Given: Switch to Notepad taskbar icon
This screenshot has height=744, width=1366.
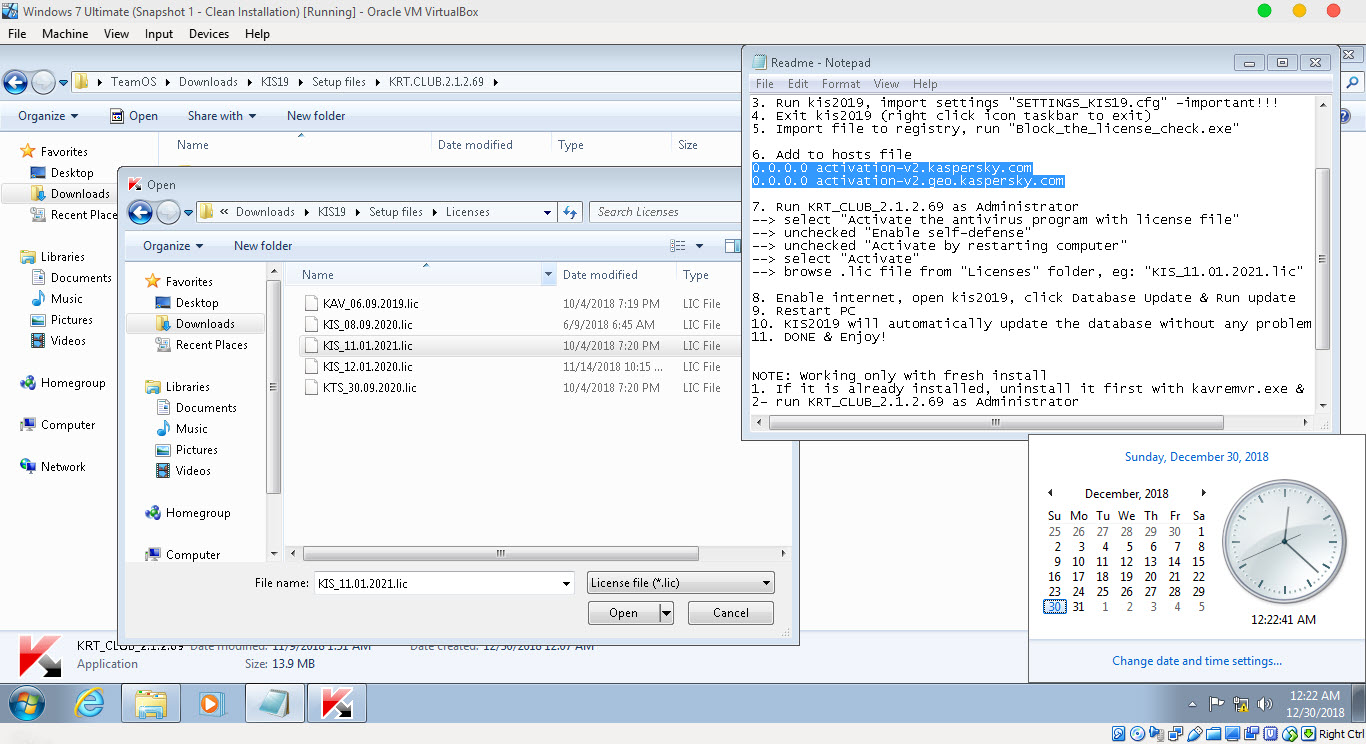Looking at the screenshot, I should coord(274,703).
